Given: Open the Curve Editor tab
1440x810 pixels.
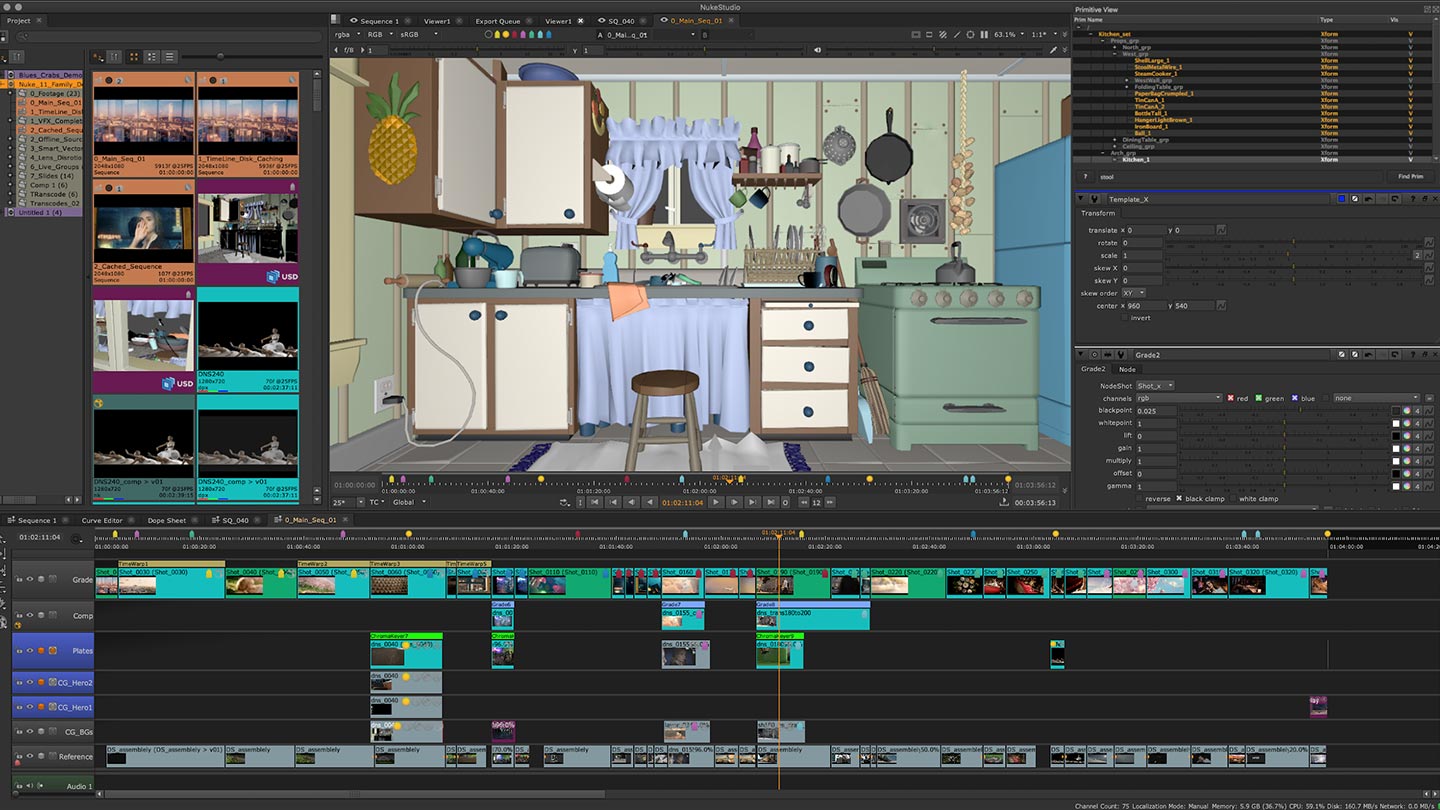Looking at the screenshot, I should 102,520.
